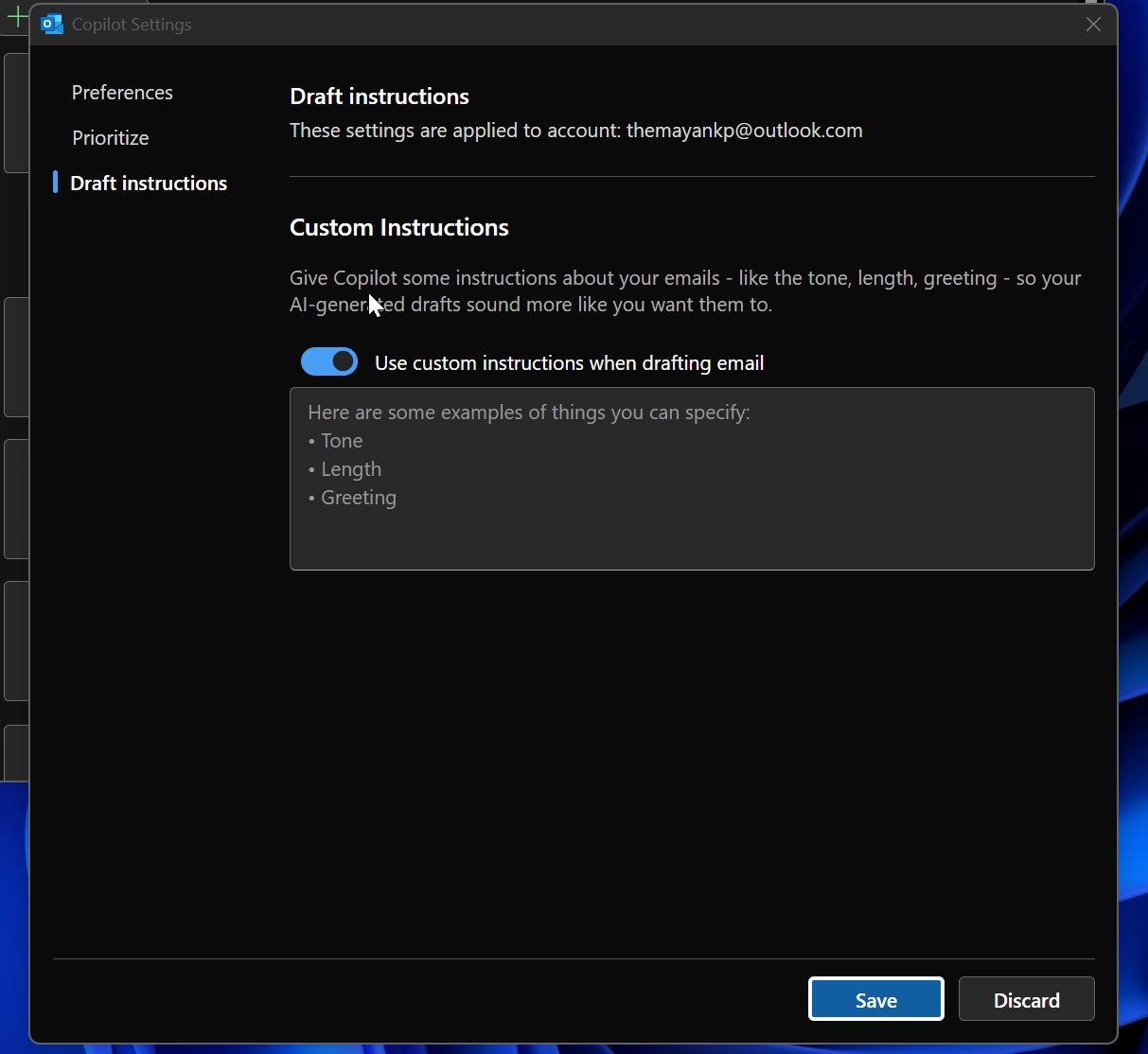Select the Draft instructions section
Viewport: 1148px width, 1054px height.
point(149,184)
